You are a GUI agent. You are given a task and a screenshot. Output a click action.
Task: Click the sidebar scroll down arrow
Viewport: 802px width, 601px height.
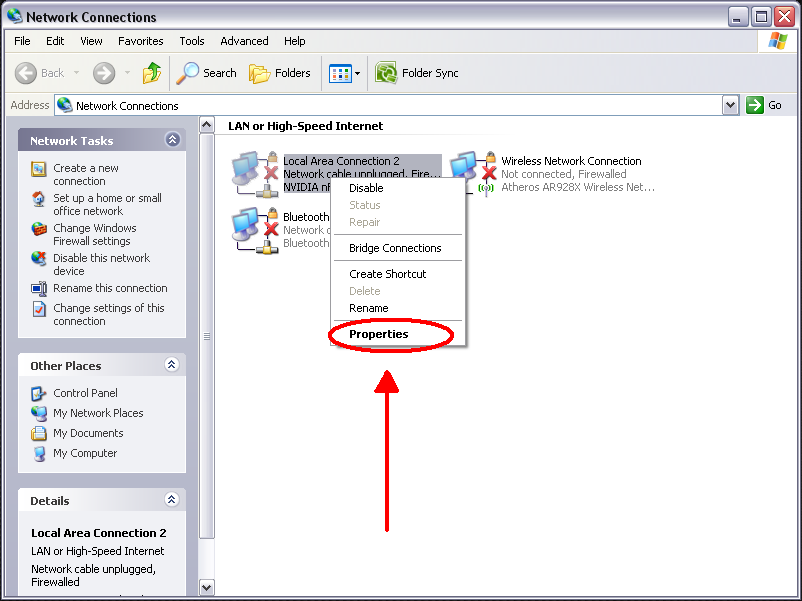pyautogui.click(x=207, y=588)
